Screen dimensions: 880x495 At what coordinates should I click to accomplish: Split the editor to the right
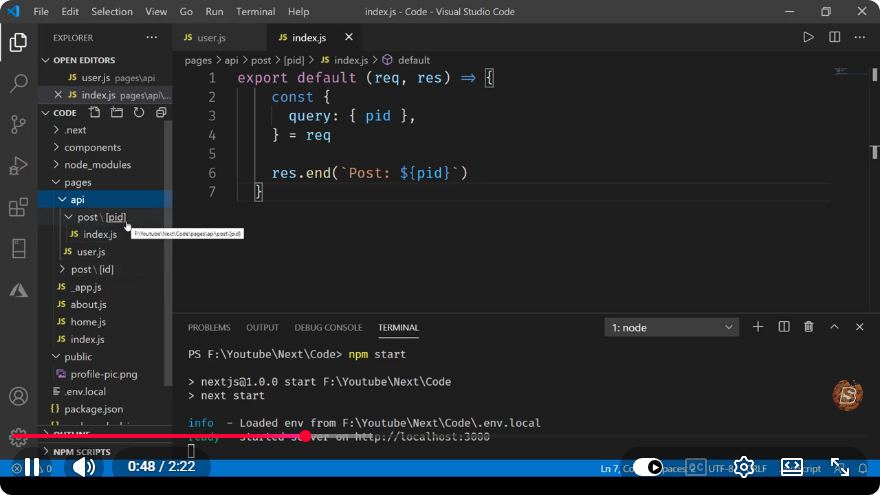point(835,37)
